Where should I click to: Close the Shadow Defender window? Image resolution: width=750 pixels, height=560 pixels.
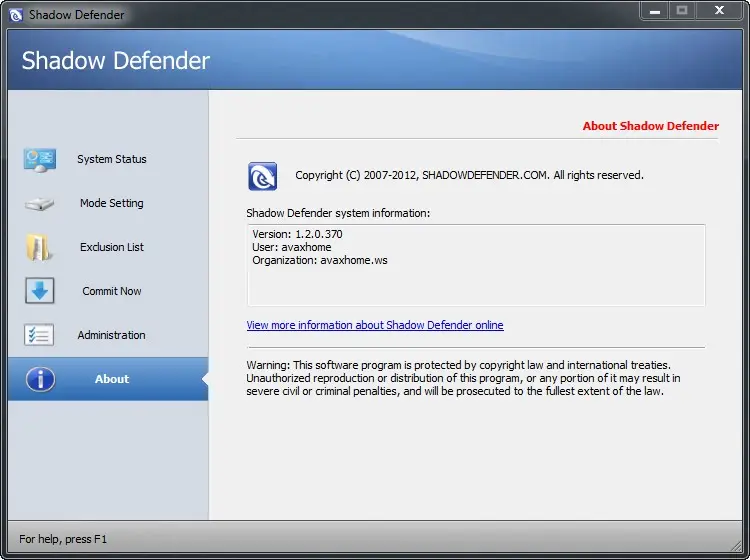pyautogui.click(x=719, y=11)
